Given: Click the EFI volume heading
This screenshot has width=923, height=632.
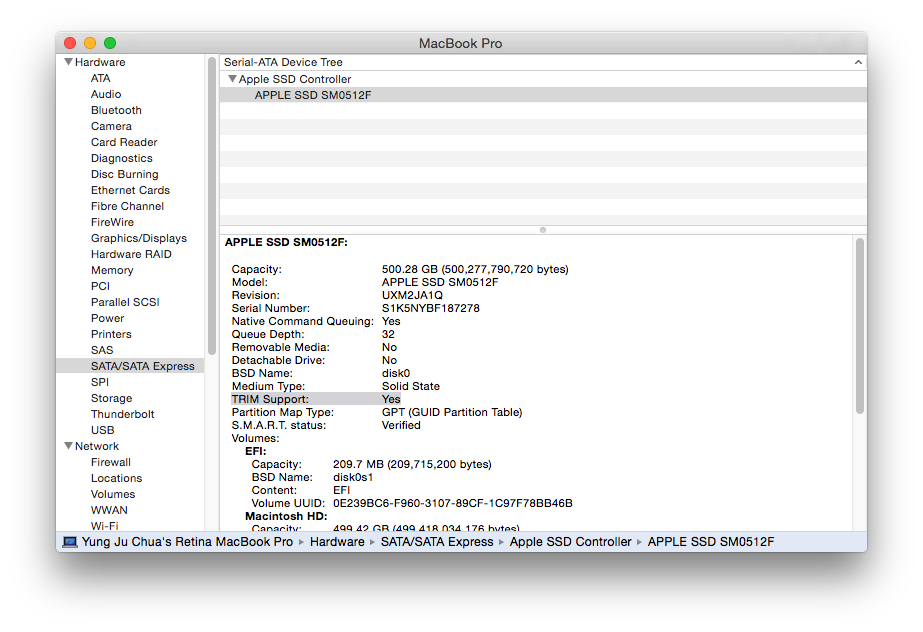Looking at the screenshot, I should (x=256, y=451).
